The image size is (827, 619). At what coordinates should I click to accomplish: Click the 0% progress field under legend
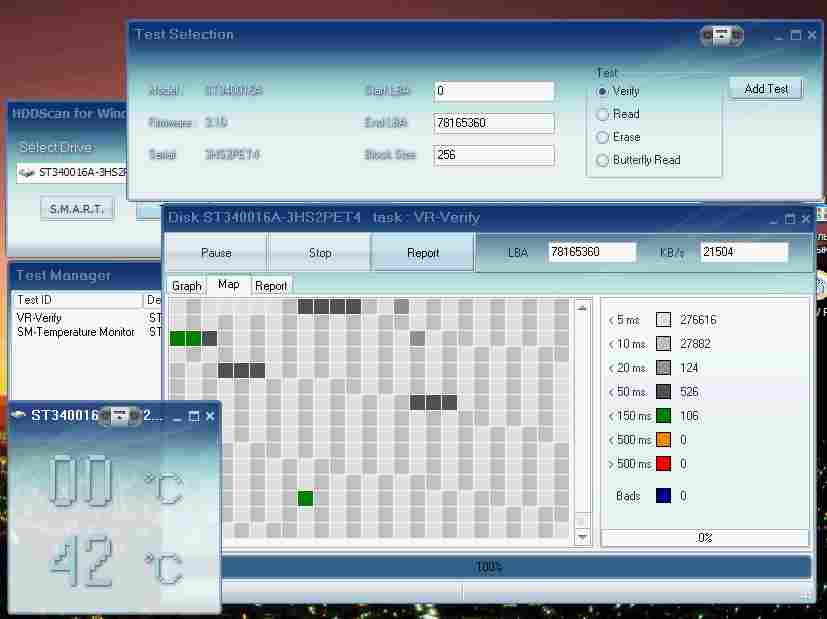pos(705,538)
